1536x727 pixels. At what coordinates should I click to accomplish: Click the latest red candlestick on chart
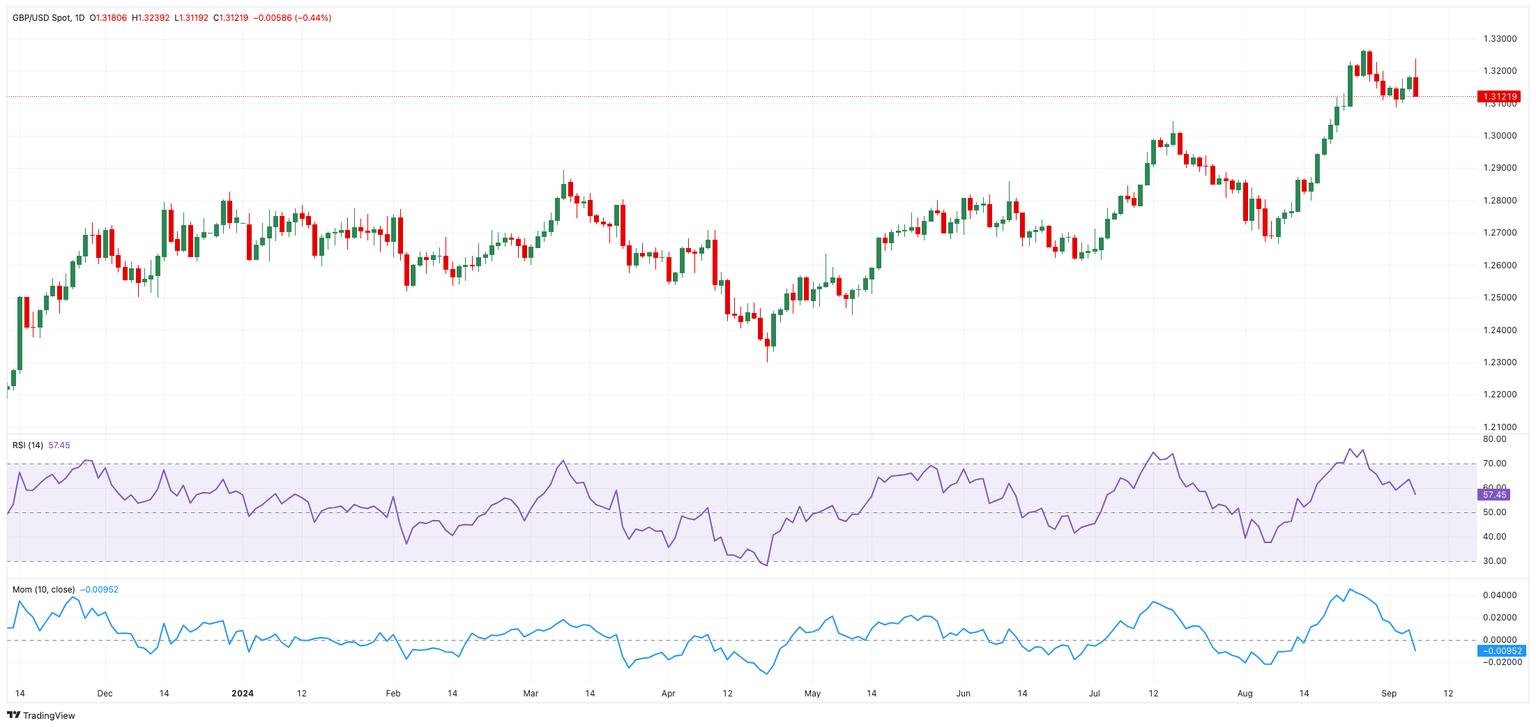[1416, 87]
